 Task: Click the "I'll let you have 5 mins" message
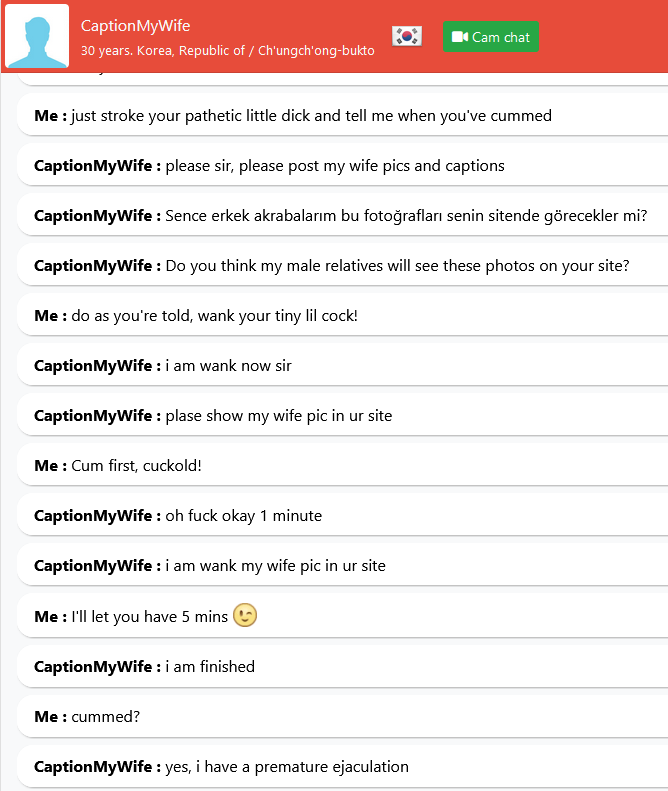coord(150,616)
